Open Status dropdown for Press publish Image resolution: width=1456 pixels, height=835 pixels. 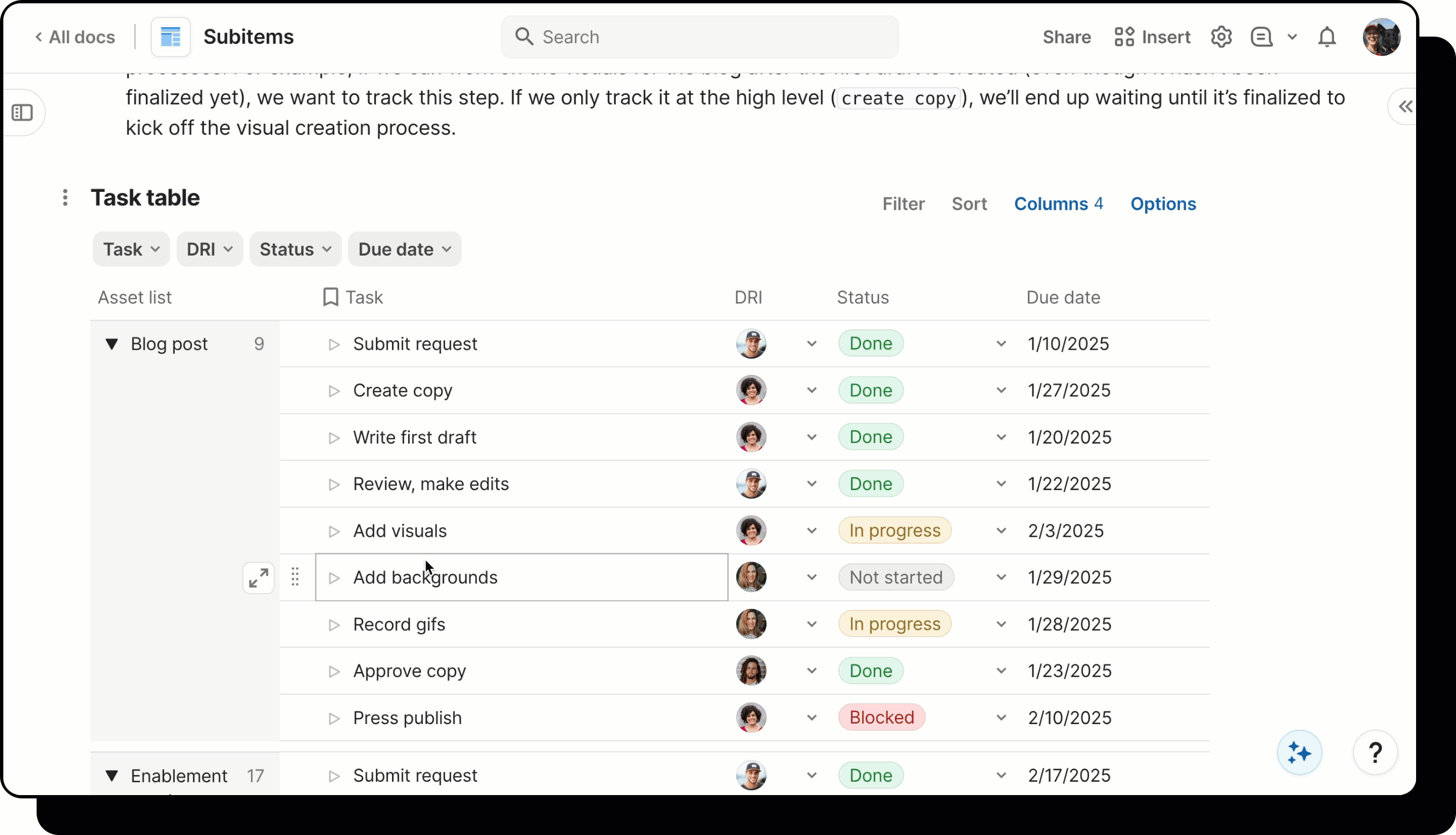click(x=1001, y=718)
